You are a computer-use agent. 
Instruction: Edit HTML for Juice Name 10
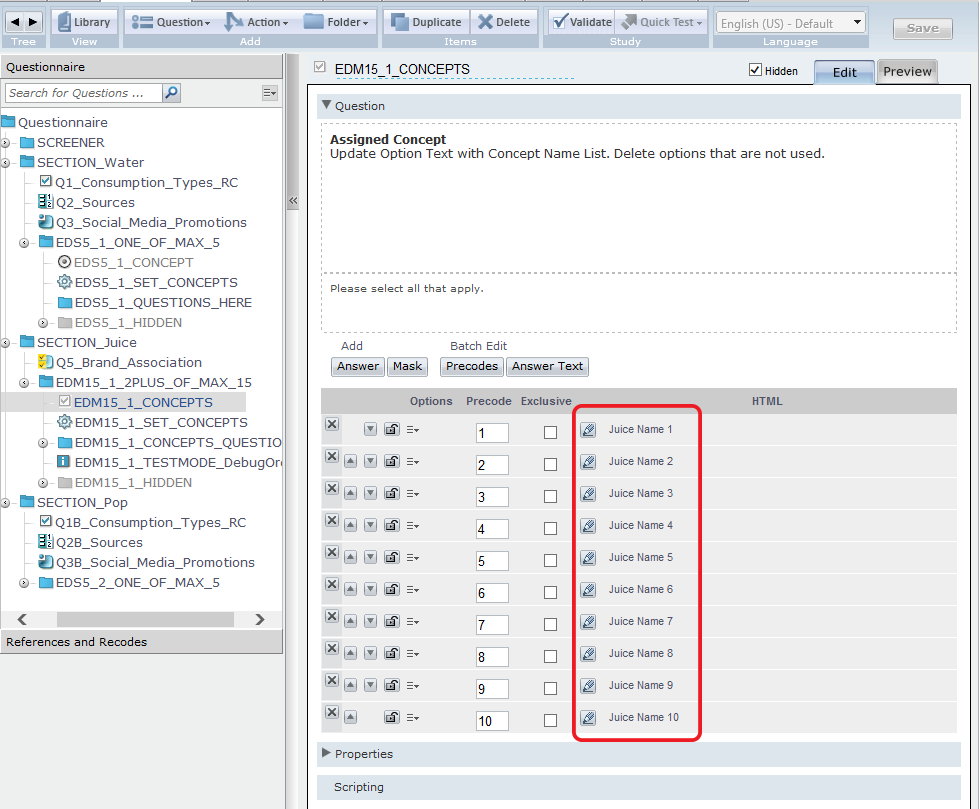click(x=588, y=718)
